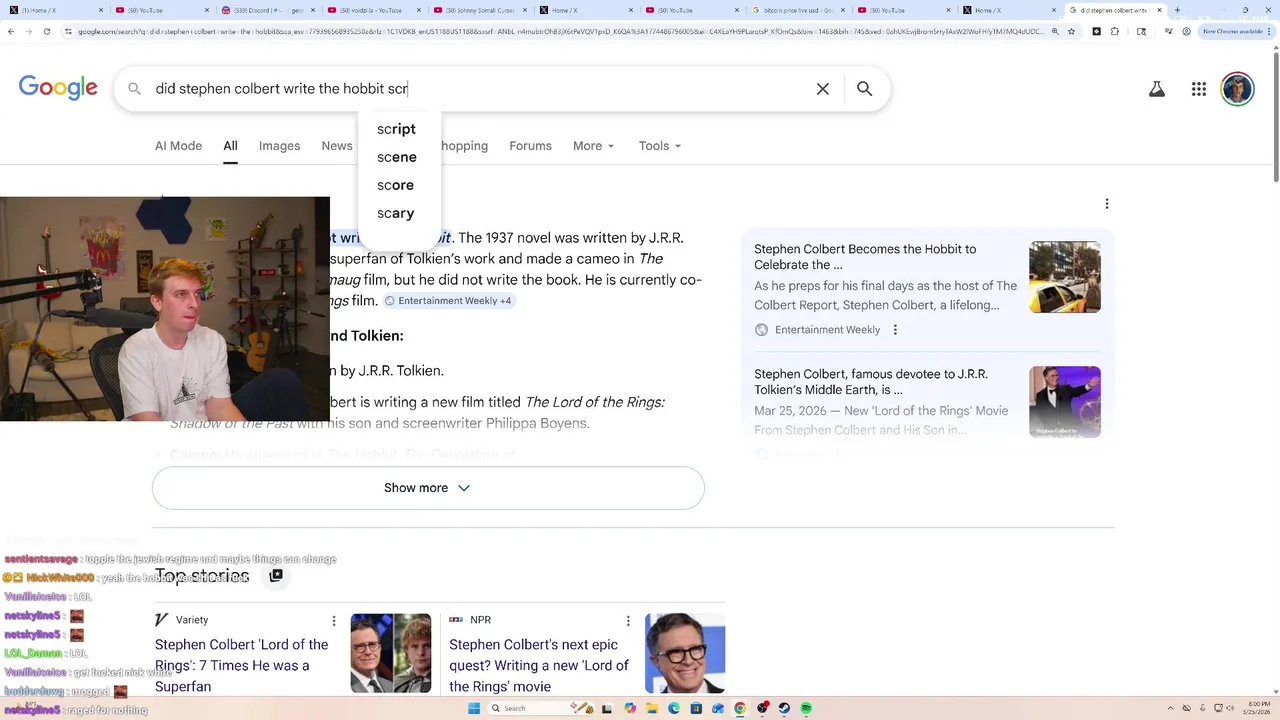Open the Windows Start menu
Screen dimensions: 1280x720
[474, 708]
